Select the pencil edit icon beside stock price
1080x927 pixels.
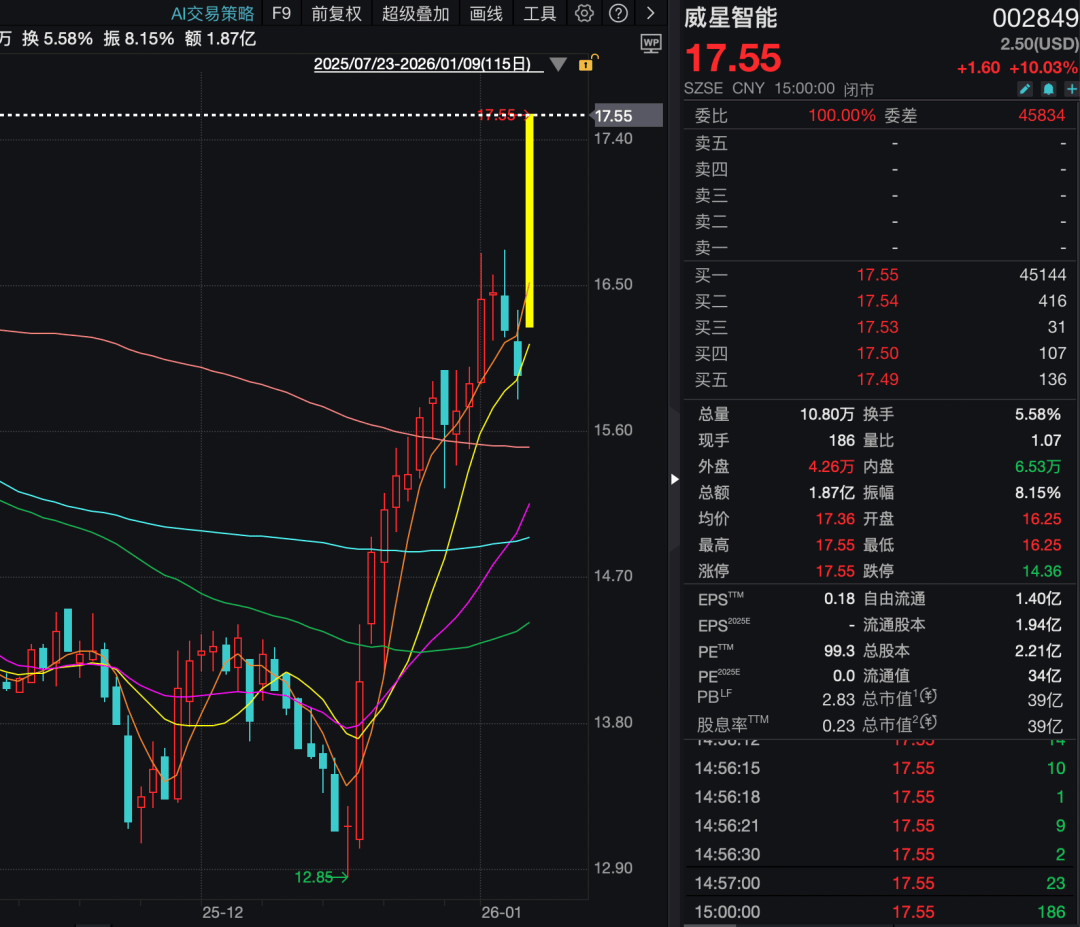coord(1024,89)
